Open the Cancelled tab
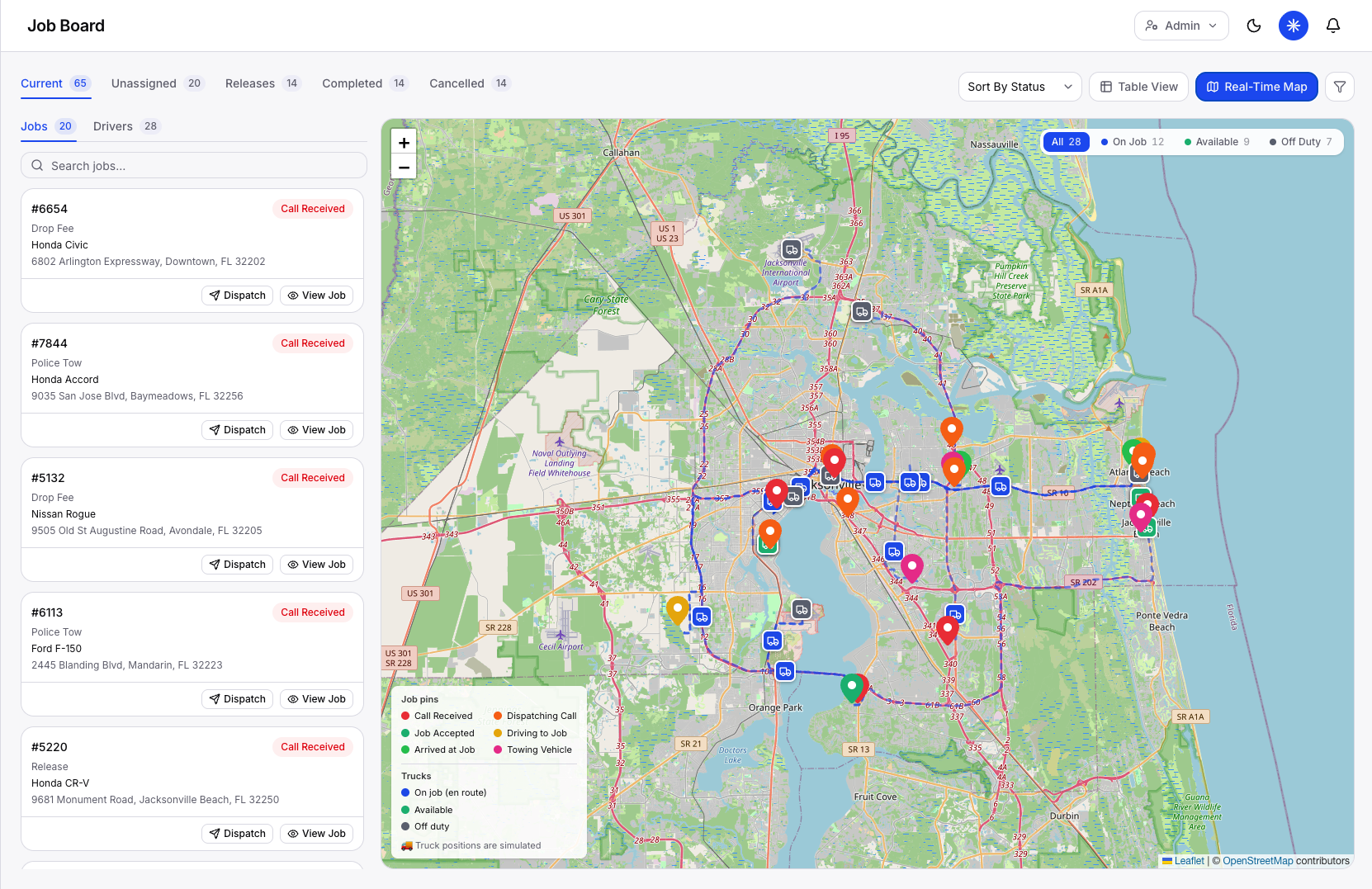The height and width of the screenshot is (889, 1372). coord(470,83)
